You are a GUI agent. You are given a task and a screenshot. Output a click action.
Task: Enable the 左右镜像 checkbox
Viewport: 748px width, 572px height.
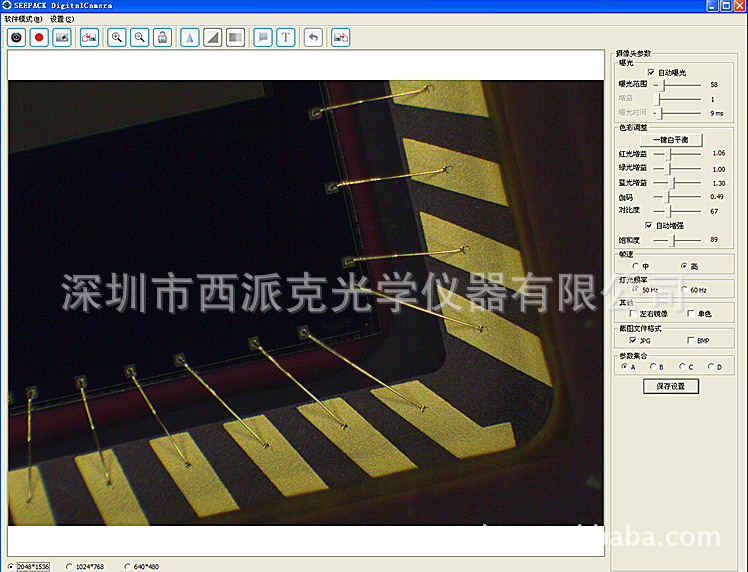633,313
